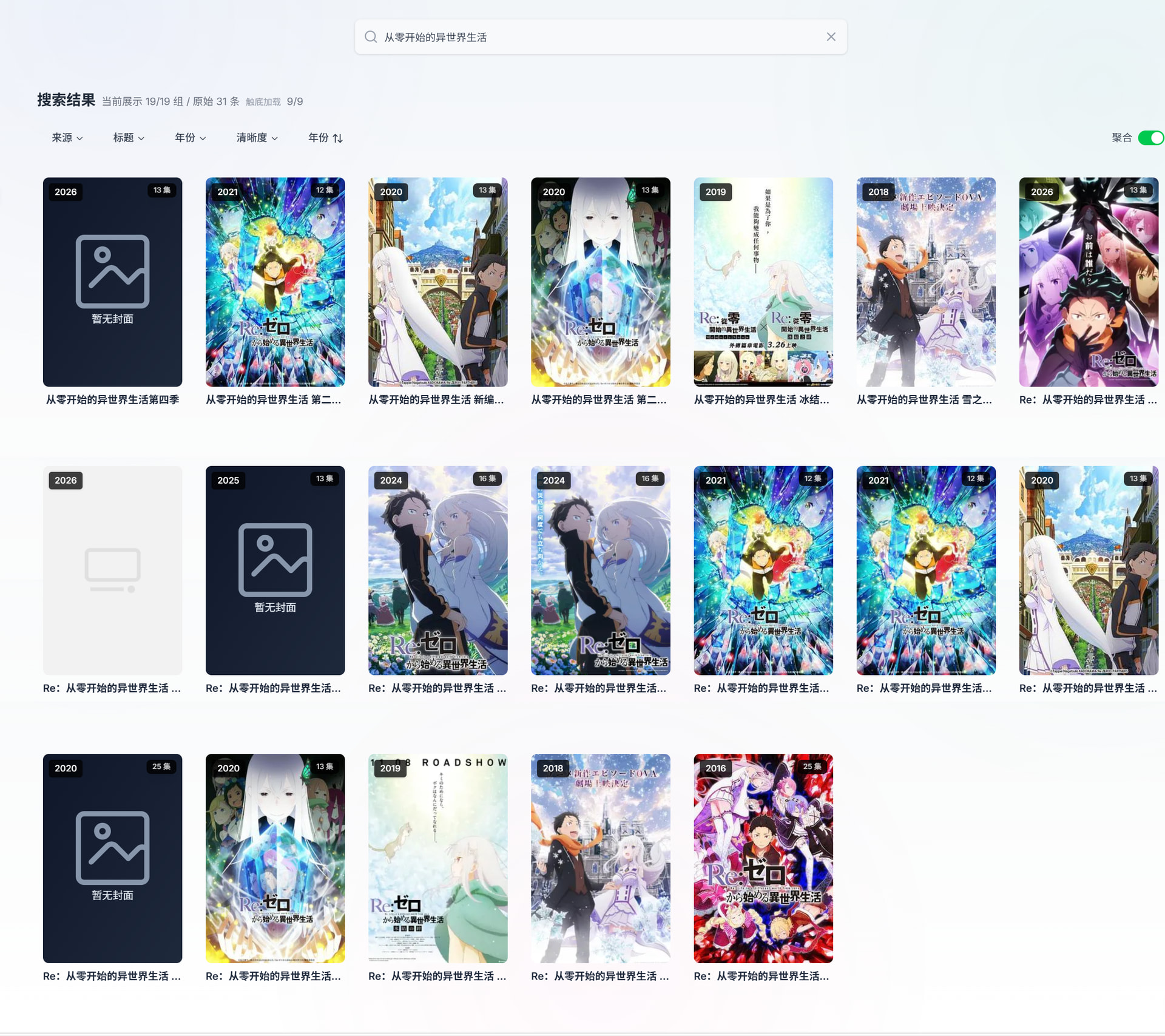Screen dimensions: 1165x1036
Task: Click the 13 集 badge on the 2025 card
Action: (x=325, y=479)
